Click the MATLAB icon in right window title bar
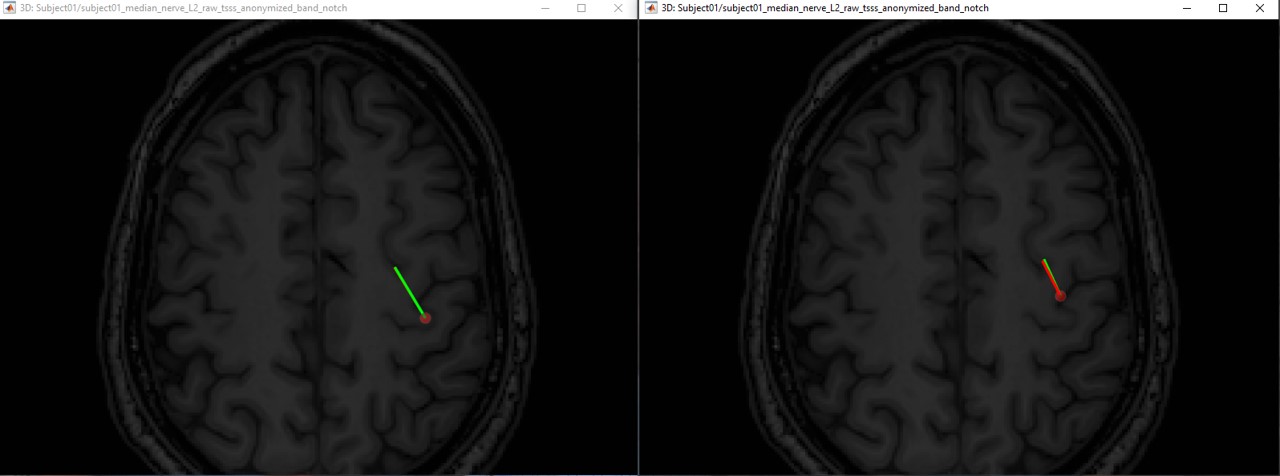1280x476 pixels. [651, 8]
